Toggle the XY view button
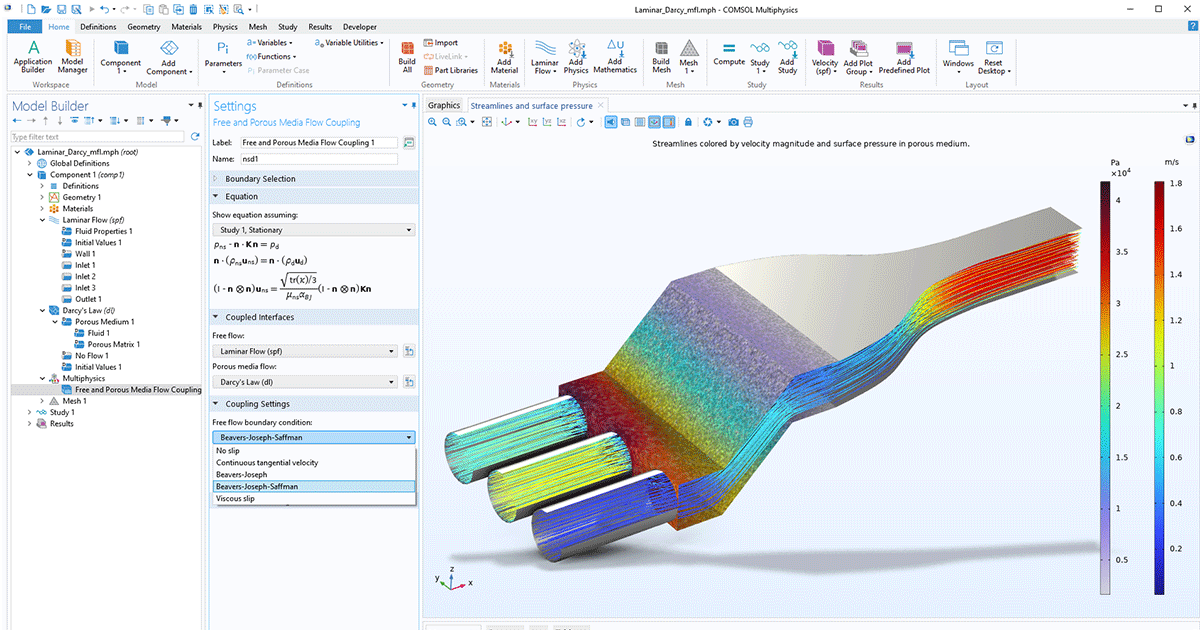The height and width of the screenshot is (630, 1200). 533,122
